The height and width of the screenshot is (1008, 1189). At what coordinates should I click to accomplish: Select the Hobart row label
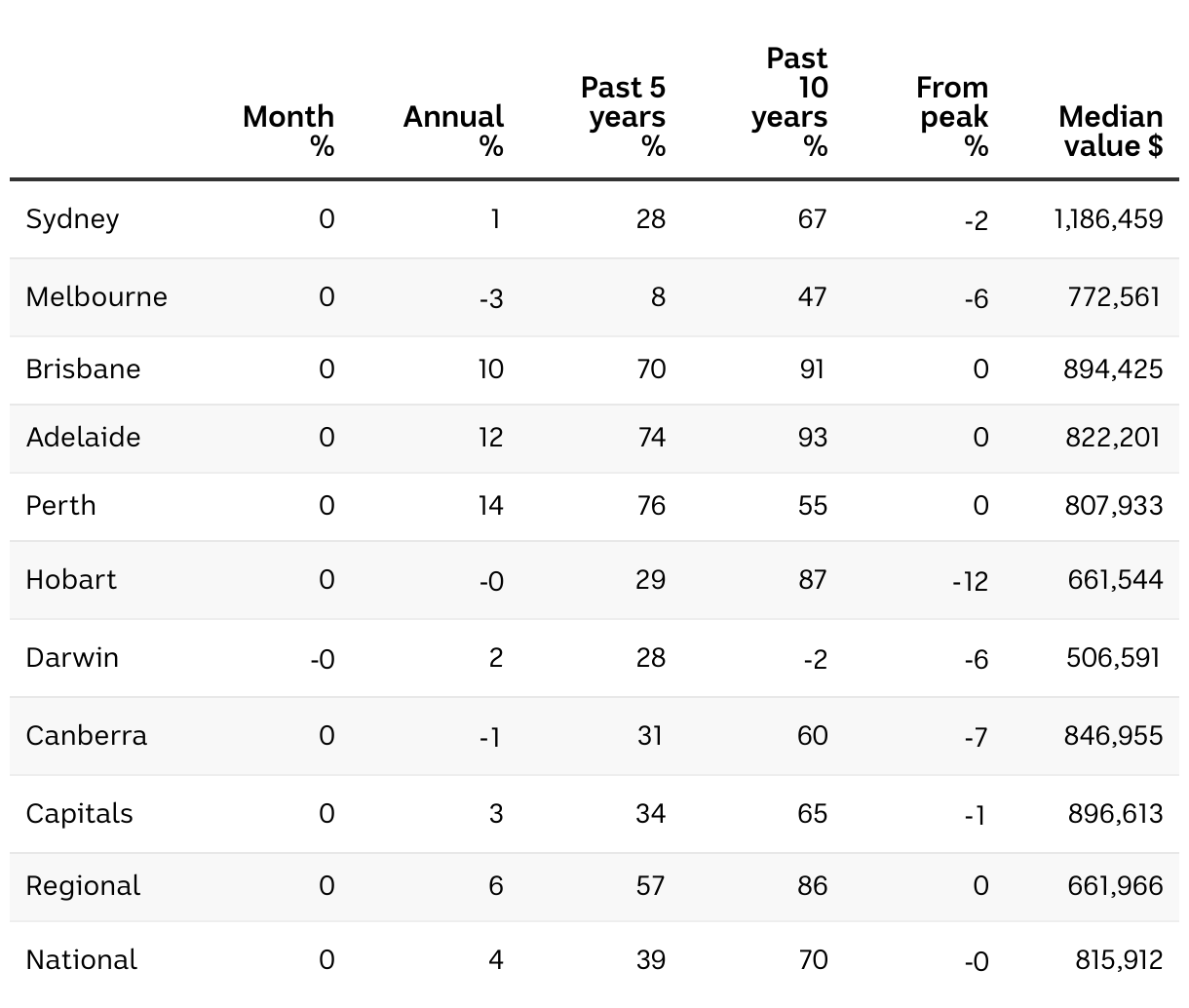[x=70, y=579]
